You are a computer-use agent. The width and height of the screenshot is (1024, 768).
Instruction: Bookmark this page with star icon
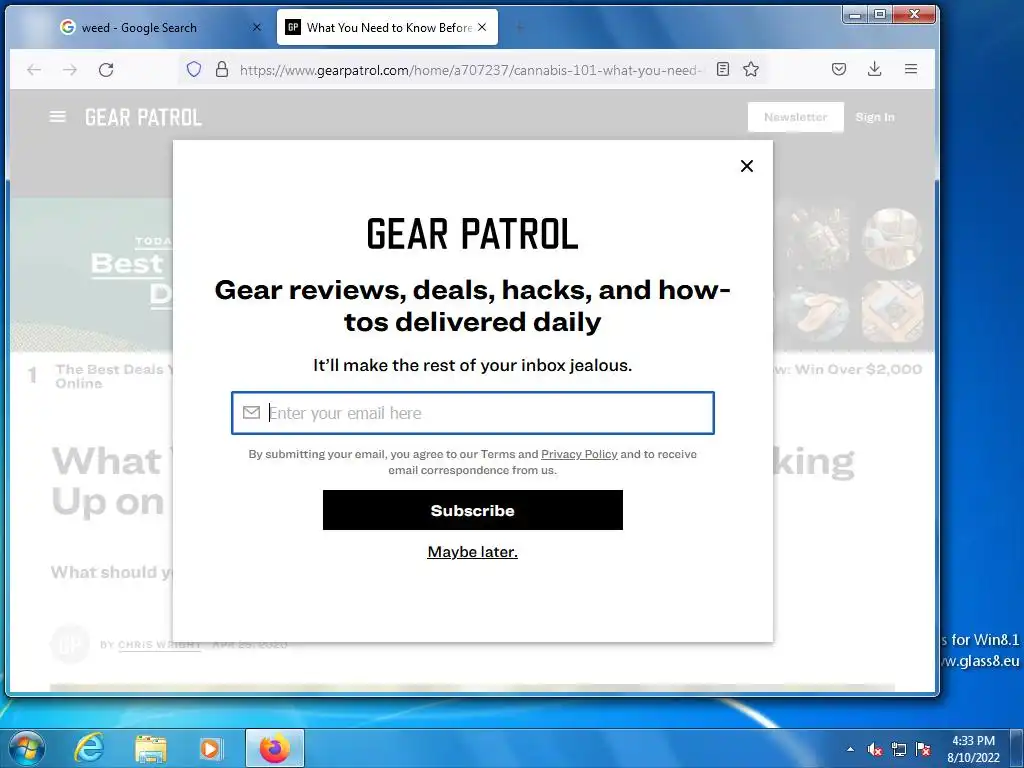coord(751,69)
